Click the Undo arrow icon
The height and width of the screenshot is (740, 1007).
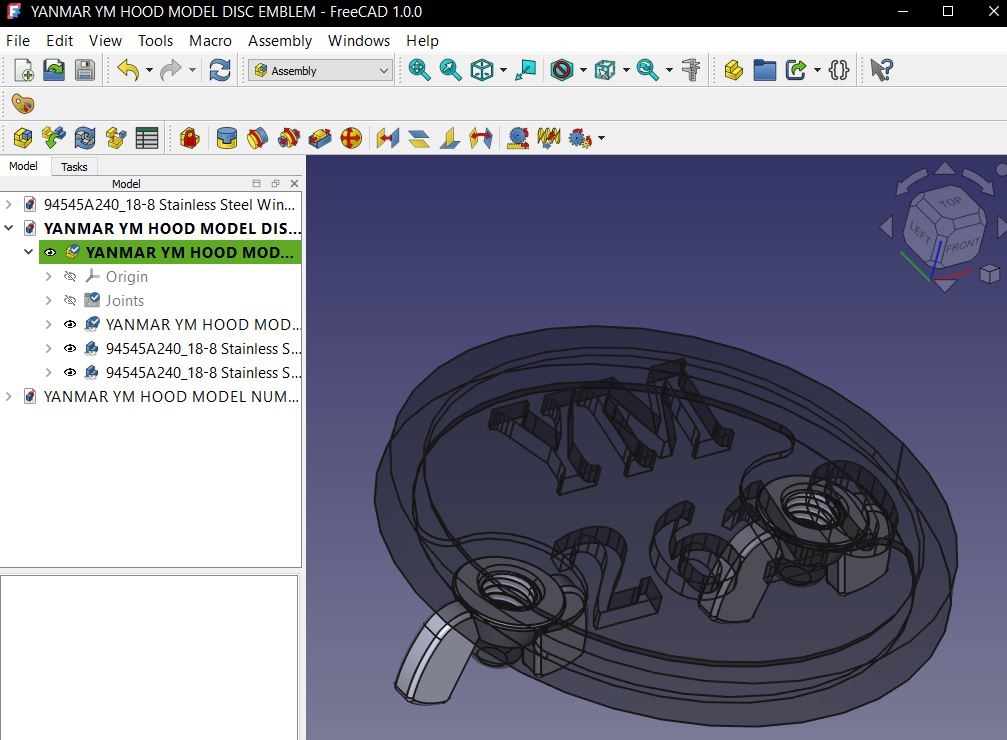[x=128, y=70]
